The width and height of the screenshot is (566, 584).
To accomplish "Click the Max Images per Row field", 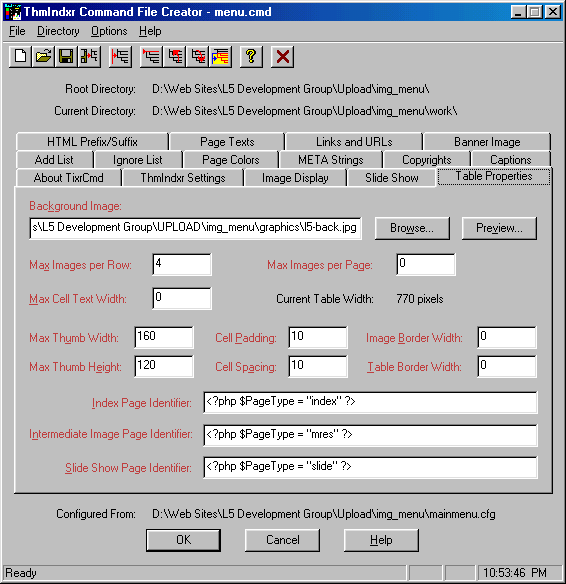I will point(182,264).
